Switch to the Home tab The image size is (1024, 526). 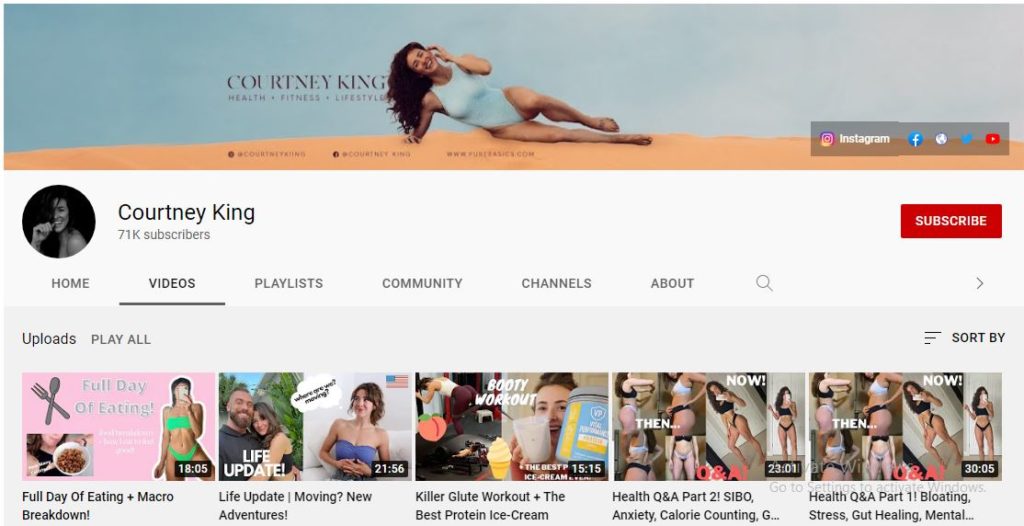click(71, 284)
